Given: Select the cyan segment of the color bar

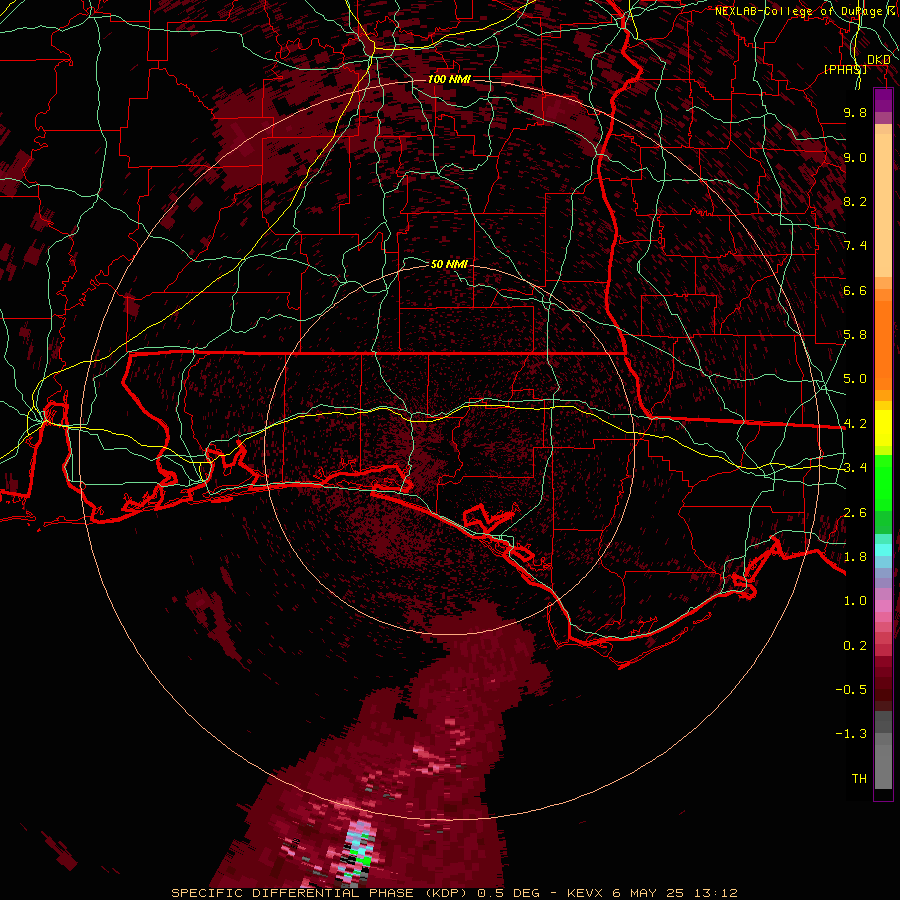Looking at the screenshot, I should 883,549.
